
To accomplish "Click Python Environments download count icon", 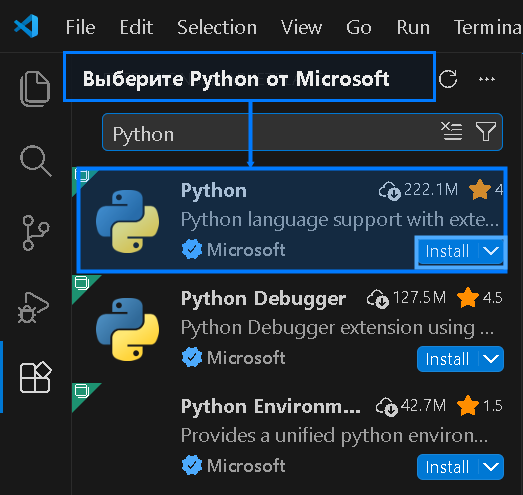I will 387,407.
